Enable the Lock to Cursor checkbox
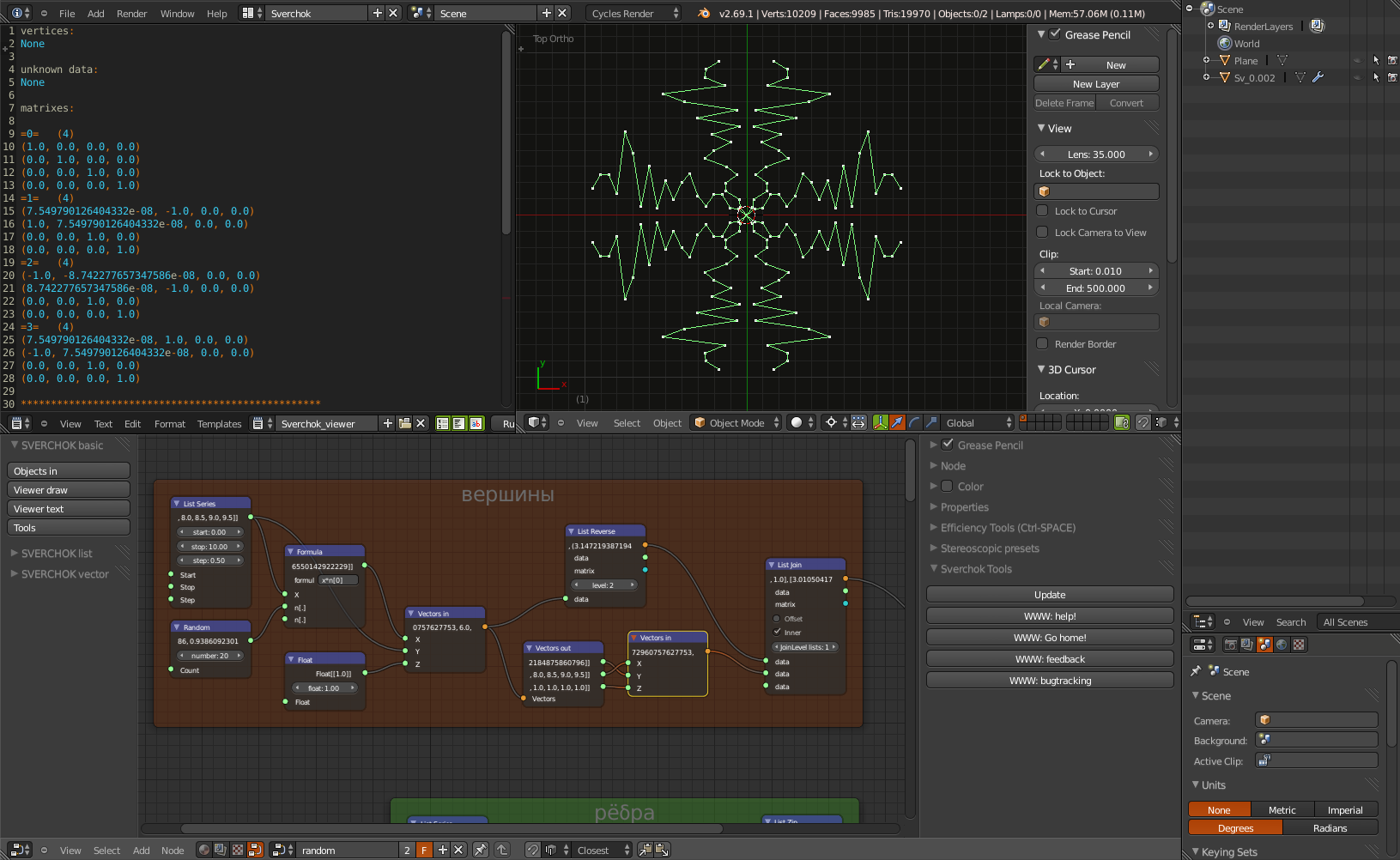Image resolution: width=1400 pixels, height=860 pixels. pyautogui.click(x=1042, y=211)
